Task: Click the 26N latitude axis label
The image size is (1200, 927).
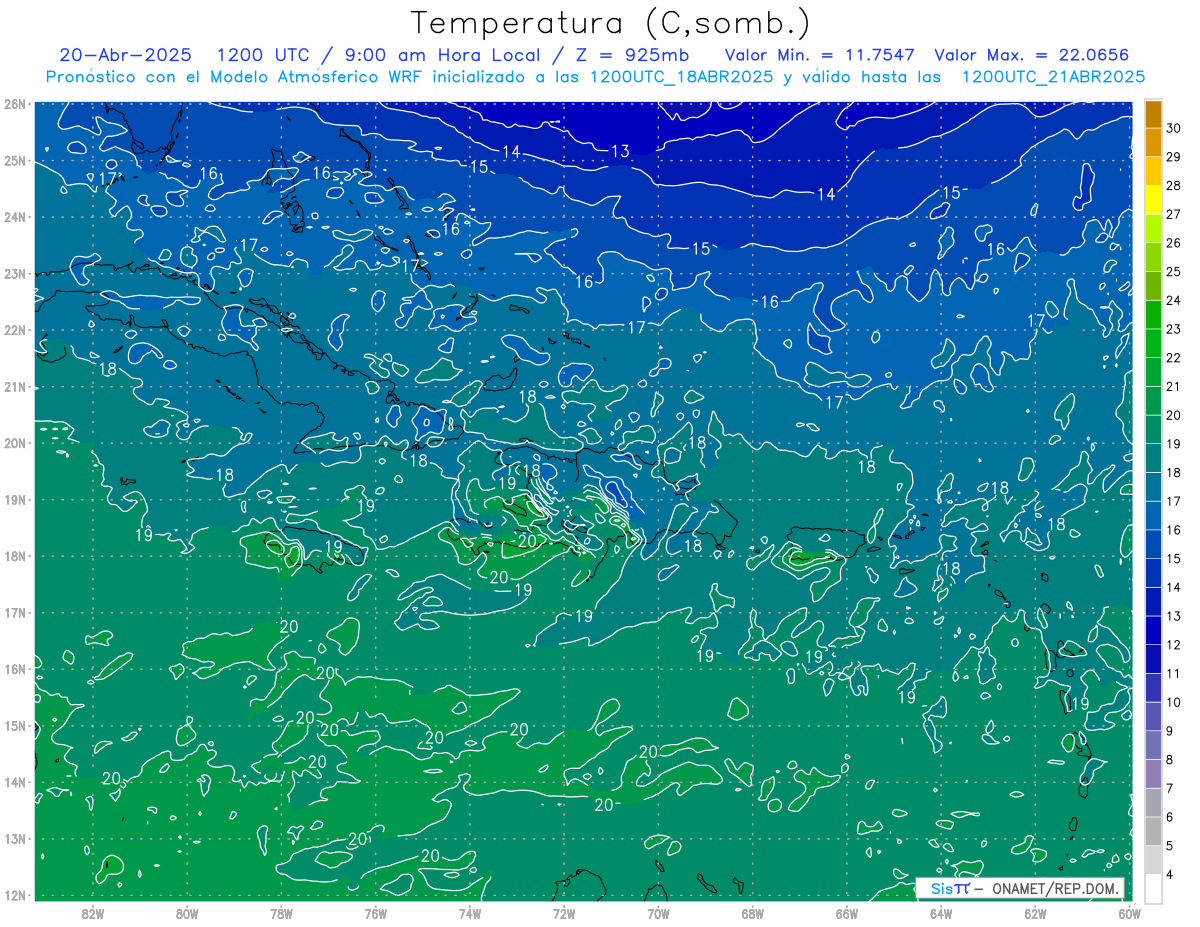Action: coord(15,104)
